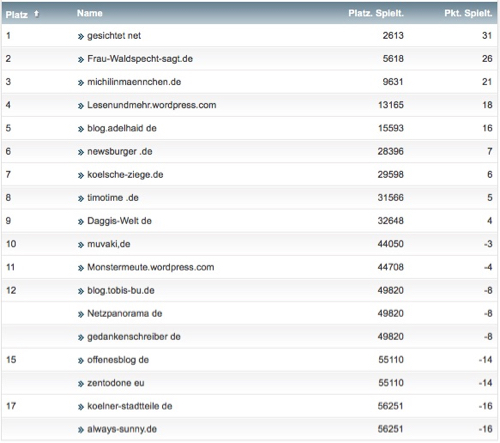Image resolution: width=500 pixels, height=443 pixels.
Task: Select points value 18 for Lesenundmehr.wordpress.com
Action: pos(487,105)
